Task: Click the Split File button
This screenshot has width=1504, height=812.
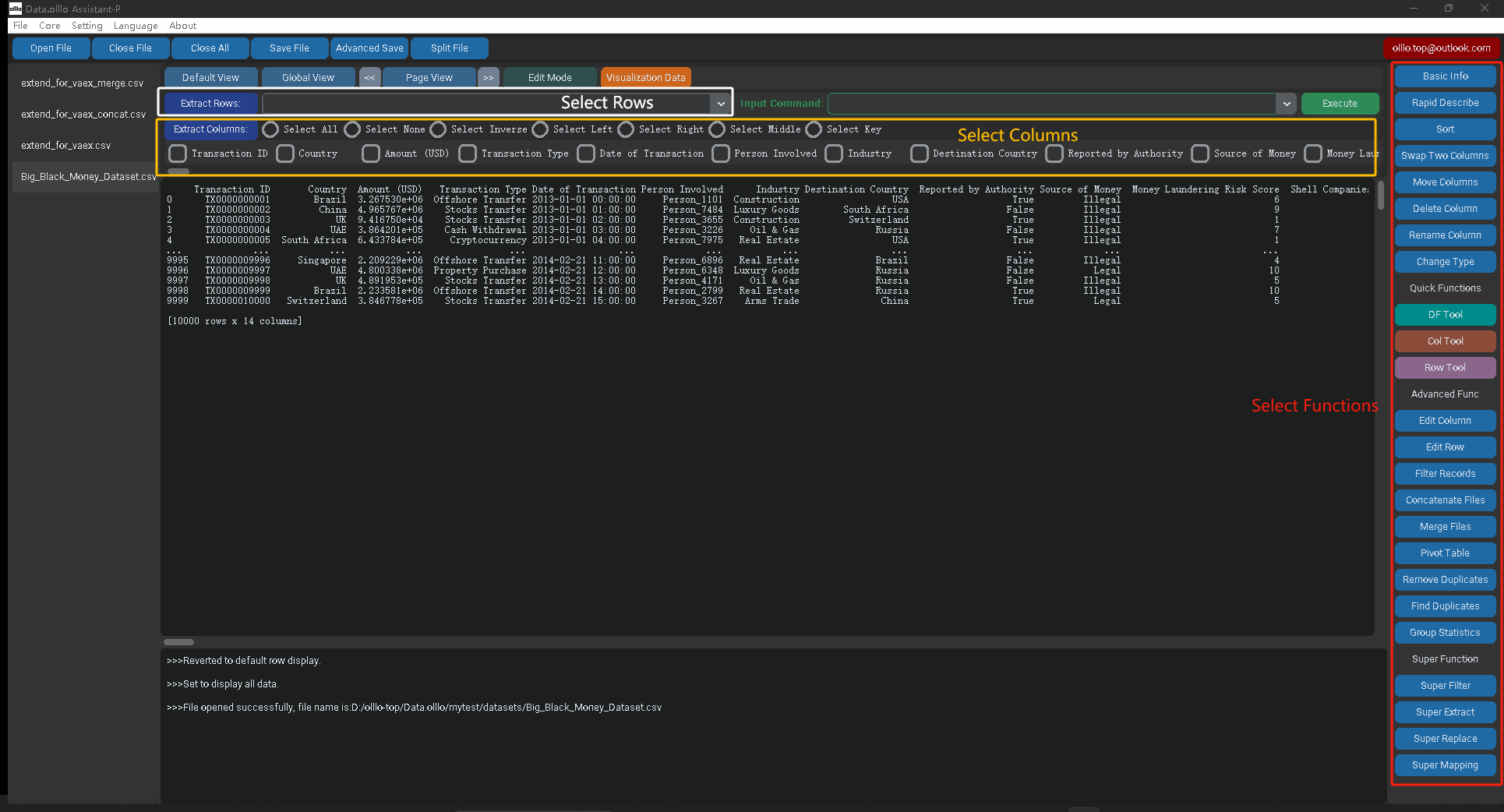Action: 450,48
